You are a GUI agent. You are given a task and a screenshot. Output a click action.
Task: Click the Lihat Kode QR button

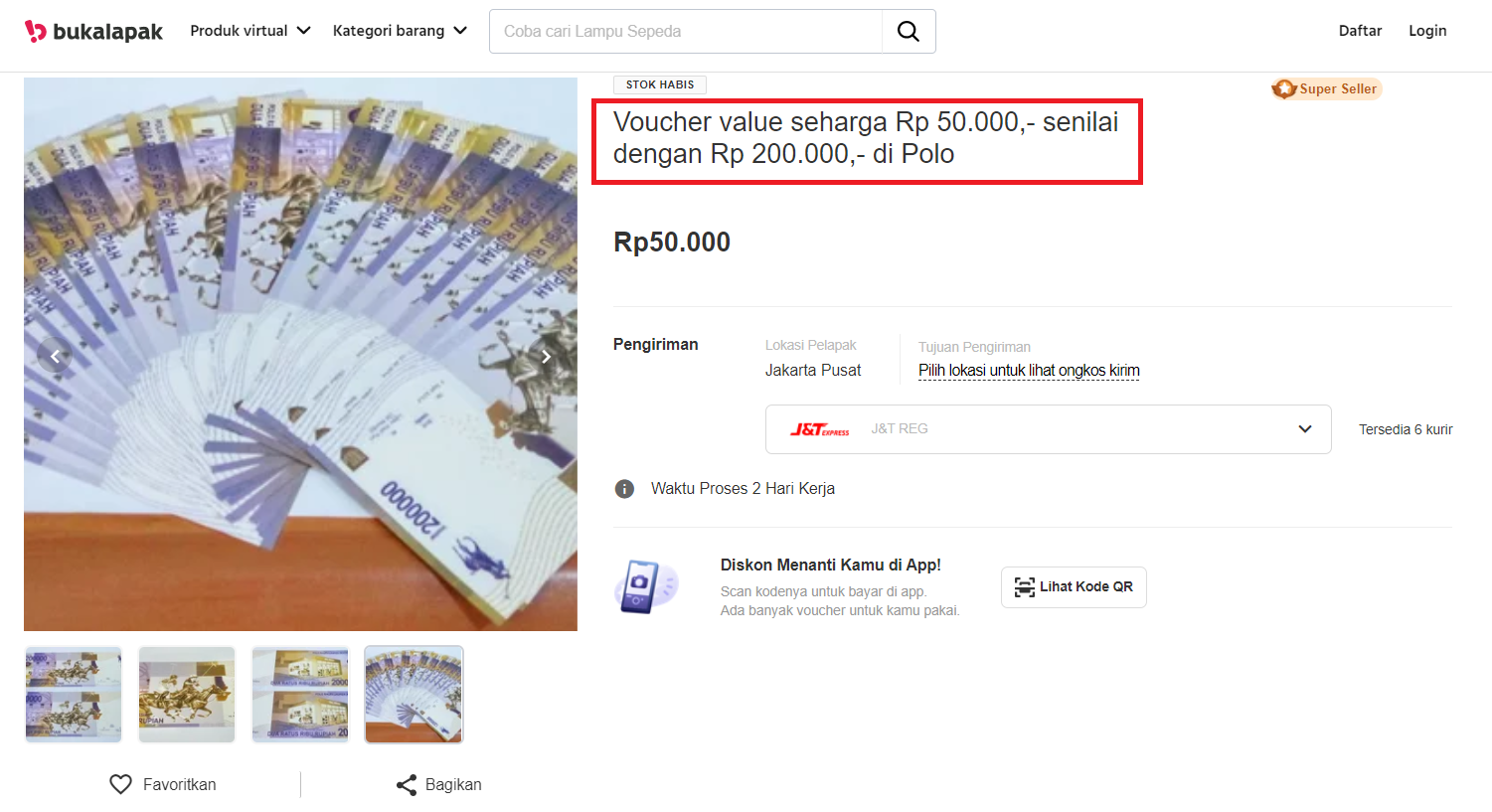click(x=1074, y=587)
